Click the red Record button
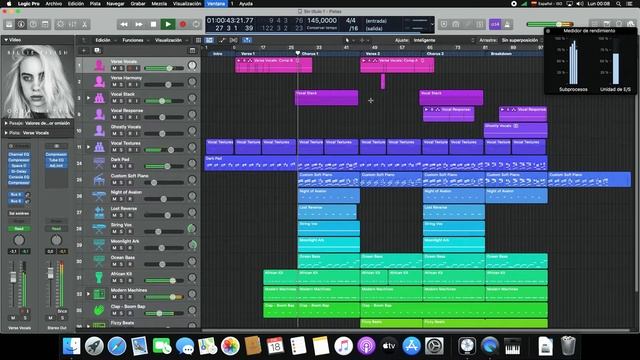Image resolution: width=640 pixels, height=360 pixels. pos(182,24)
